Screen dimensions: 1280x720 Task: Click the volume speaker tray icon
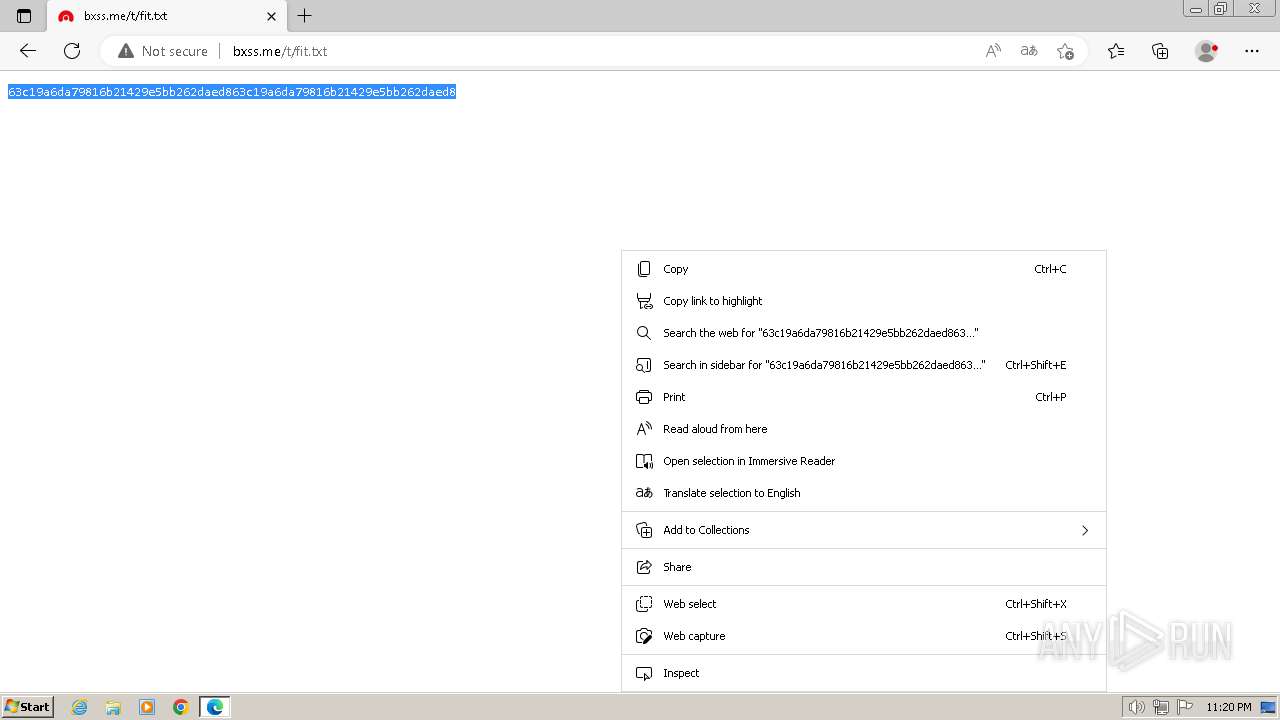coord(1137,707)
